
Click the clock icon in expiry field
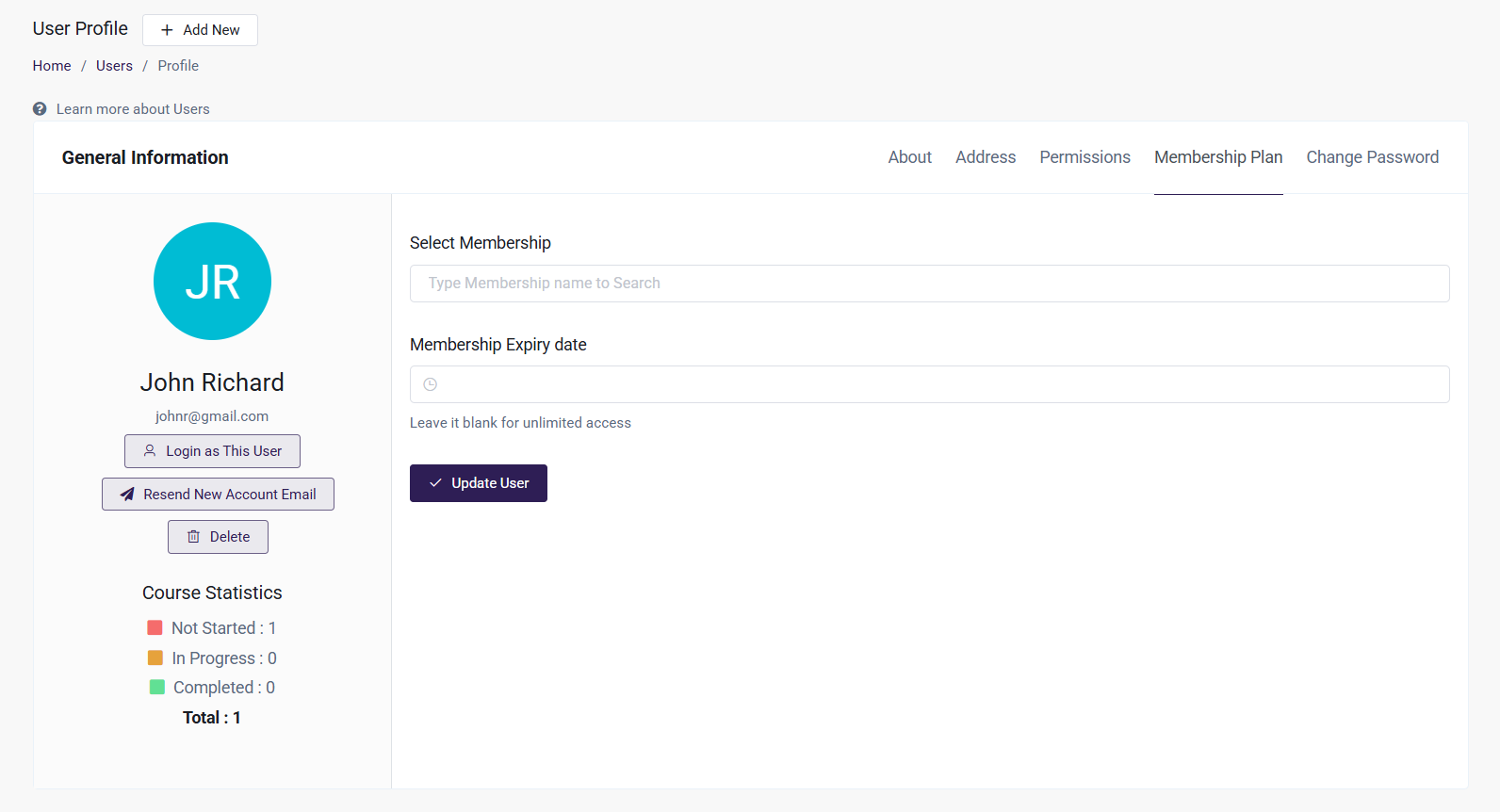point(431,384)
